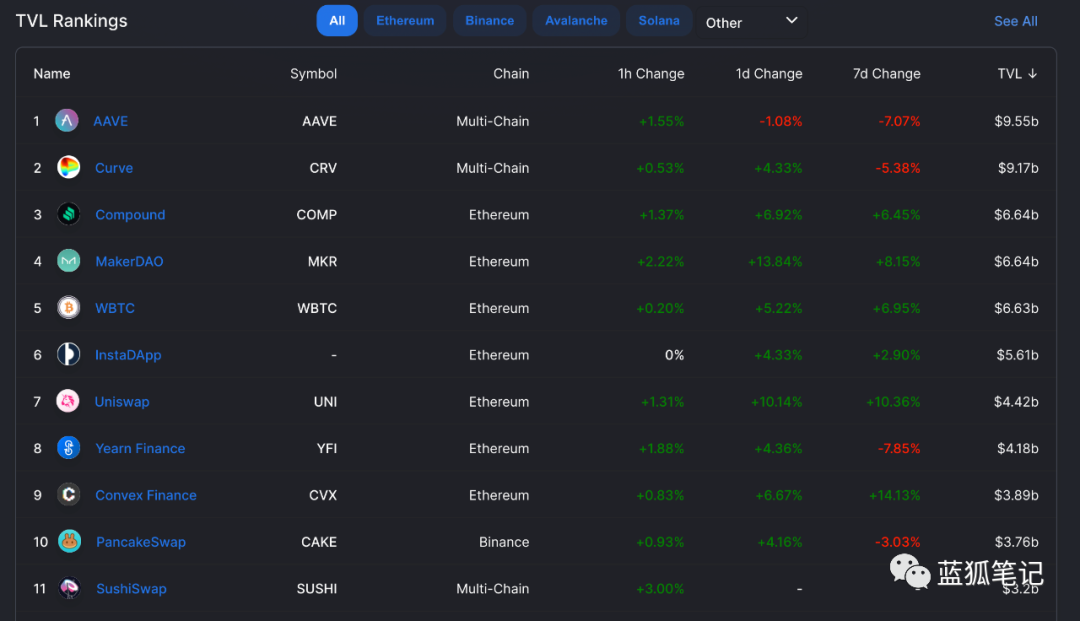The height and width of the screenshot is (621, 1080).
Task: Click the WBTC bitcoin logo icon
Action: click(68, 308)
